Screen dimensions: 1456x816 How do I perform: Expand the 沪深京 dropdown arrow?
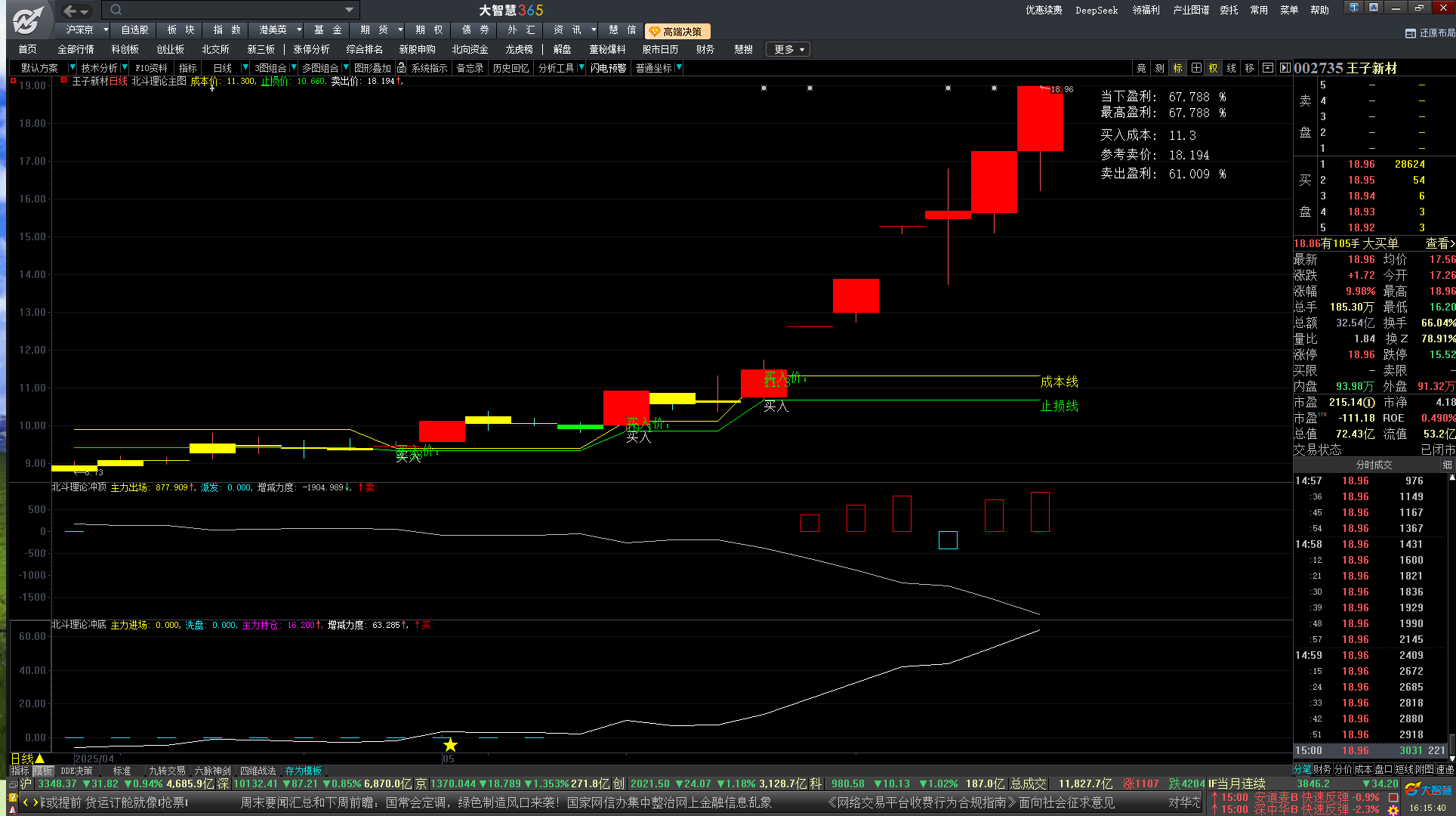coord(106,30)
